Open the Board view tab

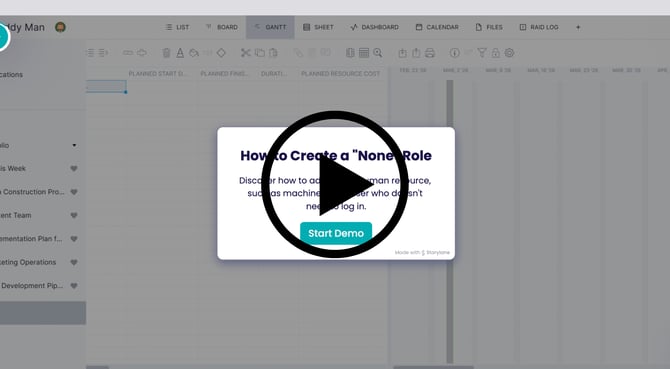coord(222,27)
